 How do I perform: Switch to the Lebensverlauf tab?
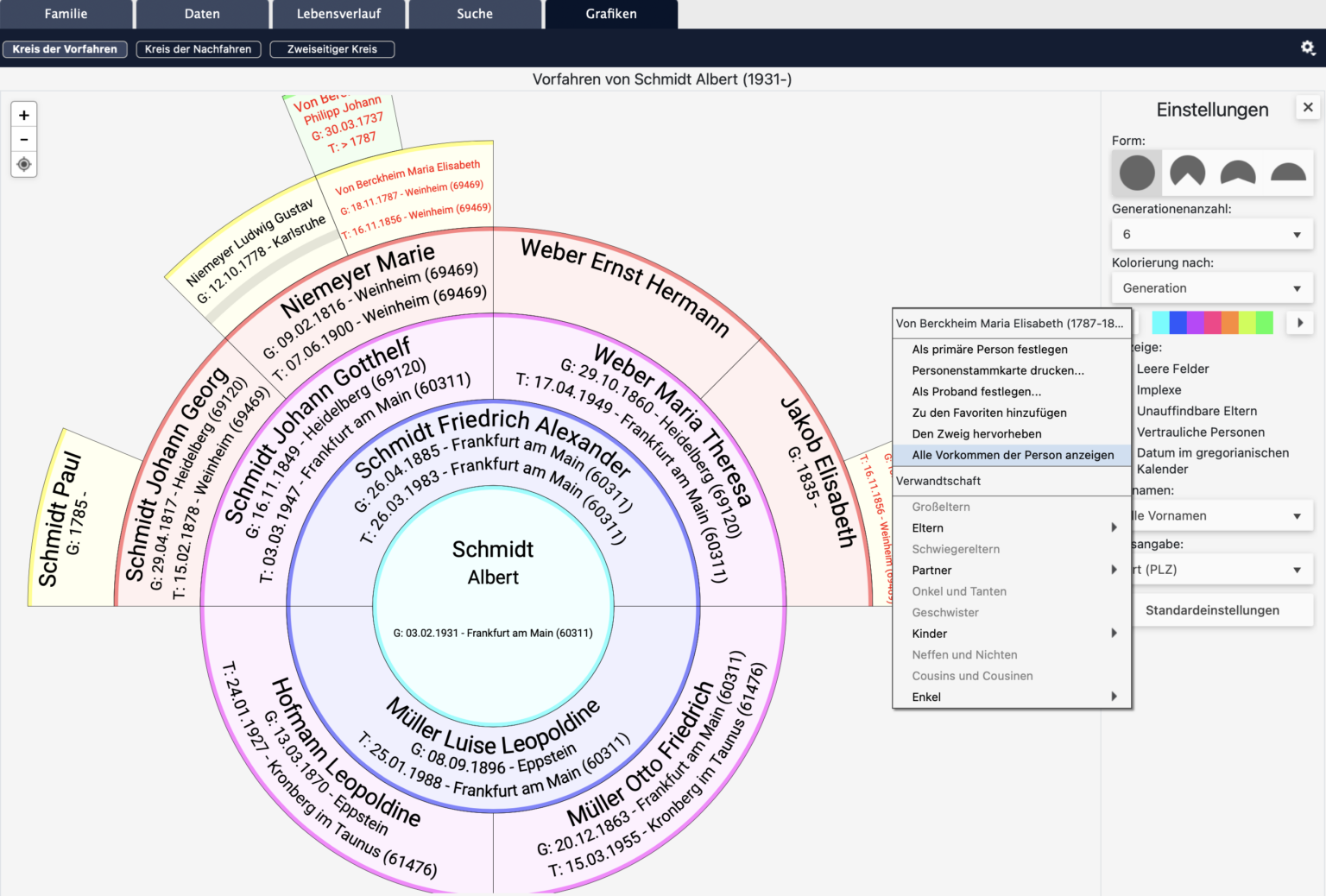coord(338,14)
